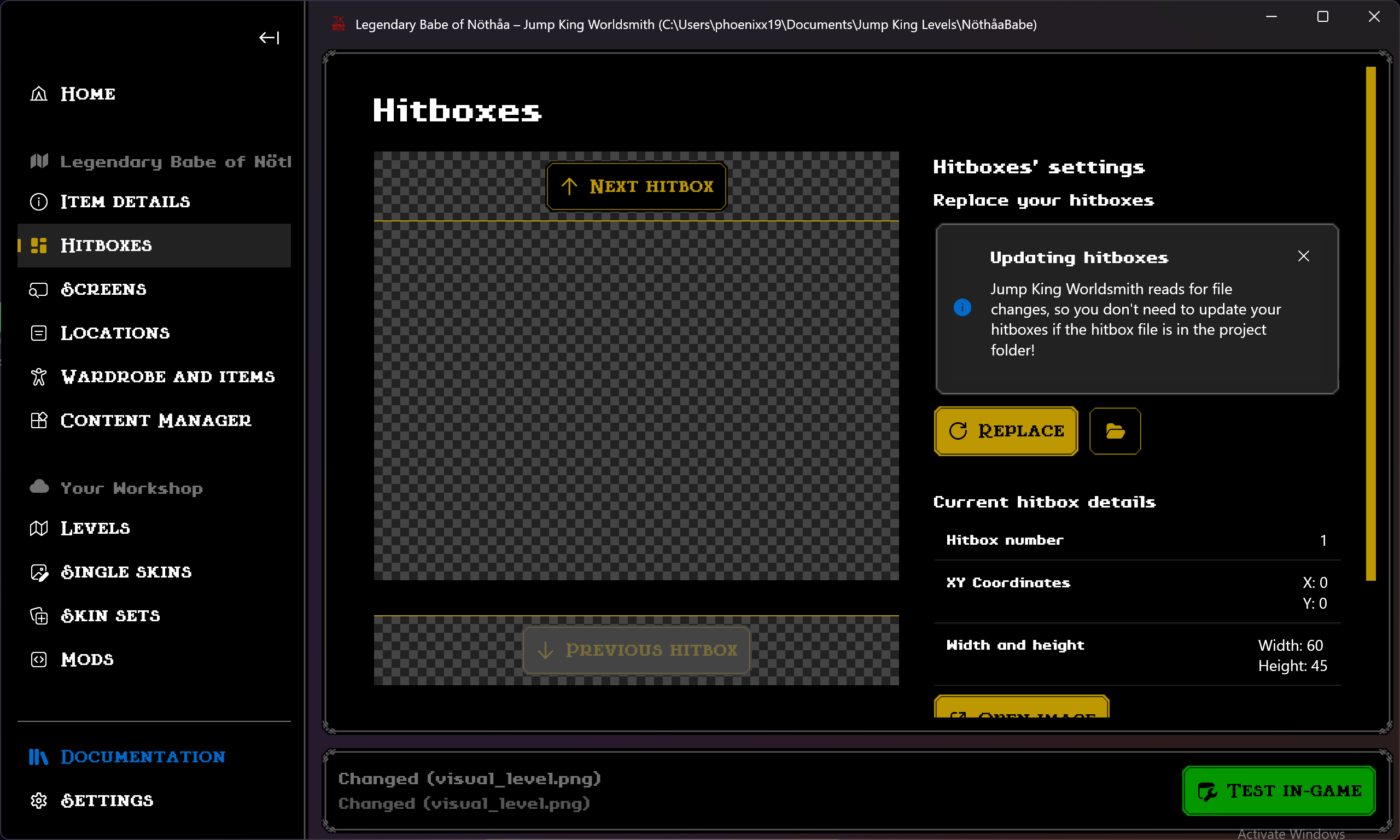Click the Levels map icon
The width and height of the screenshot is (1400, 840).
click(38, 528)
